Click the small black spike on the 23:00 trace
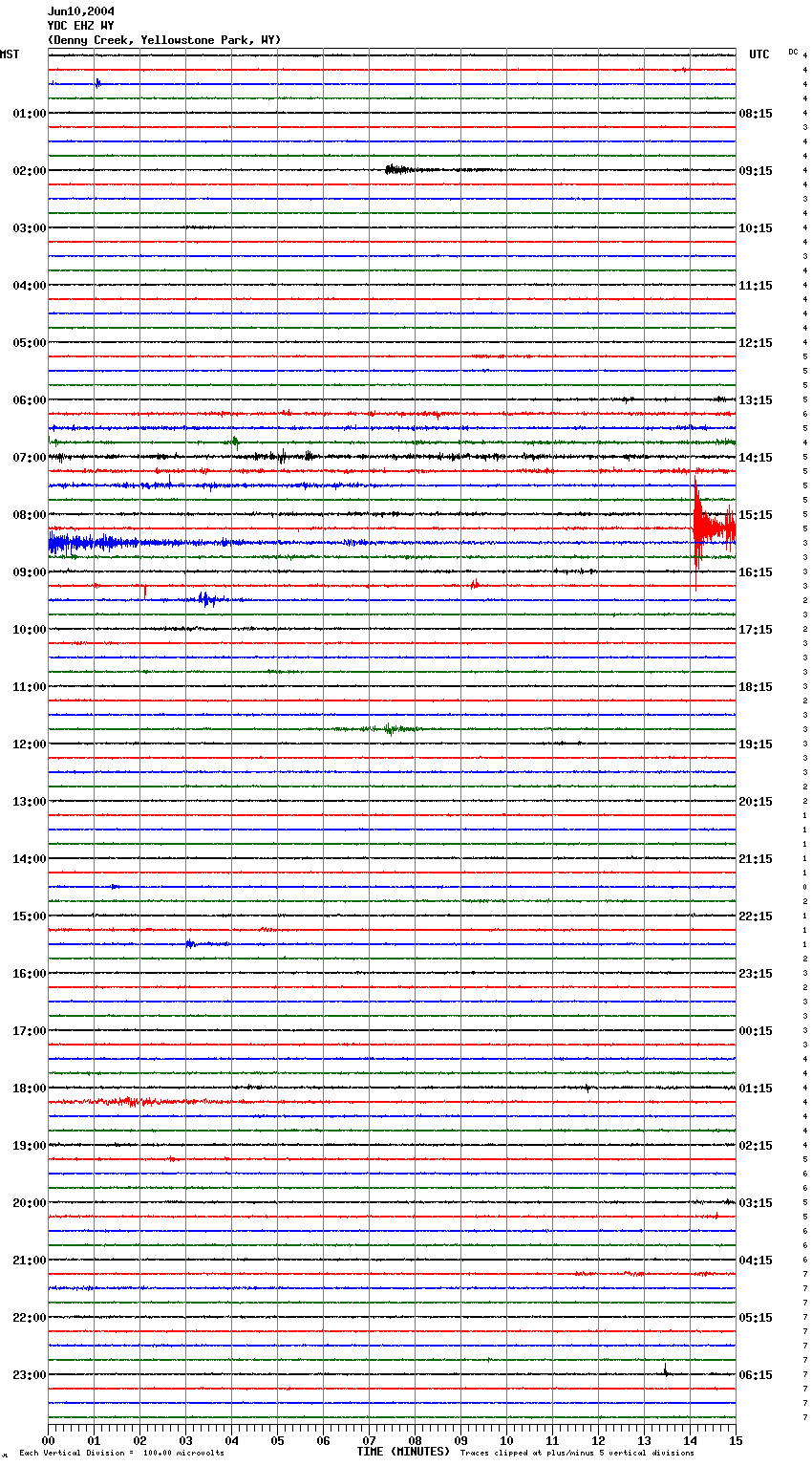Viewport: 812px width, 1466px height. coord(666,1370)
